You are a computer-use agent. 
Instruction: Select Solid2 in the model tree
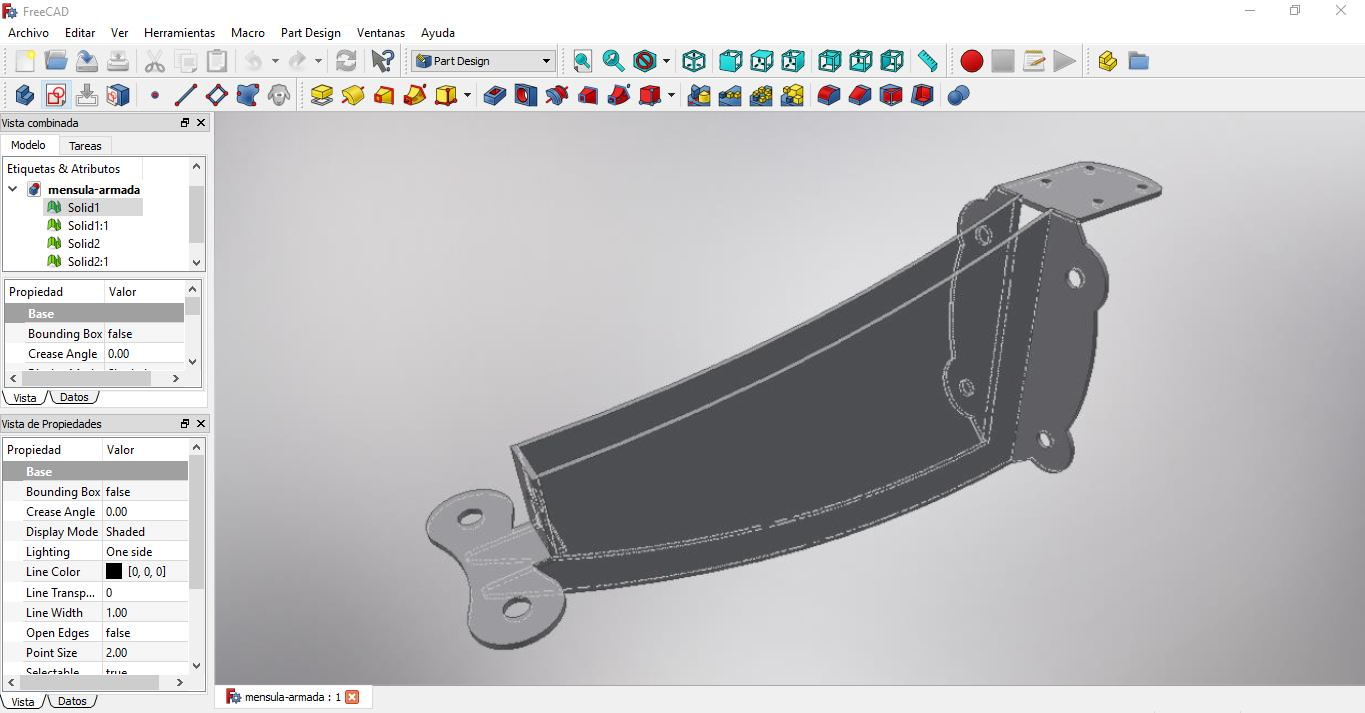coord(84,243)
